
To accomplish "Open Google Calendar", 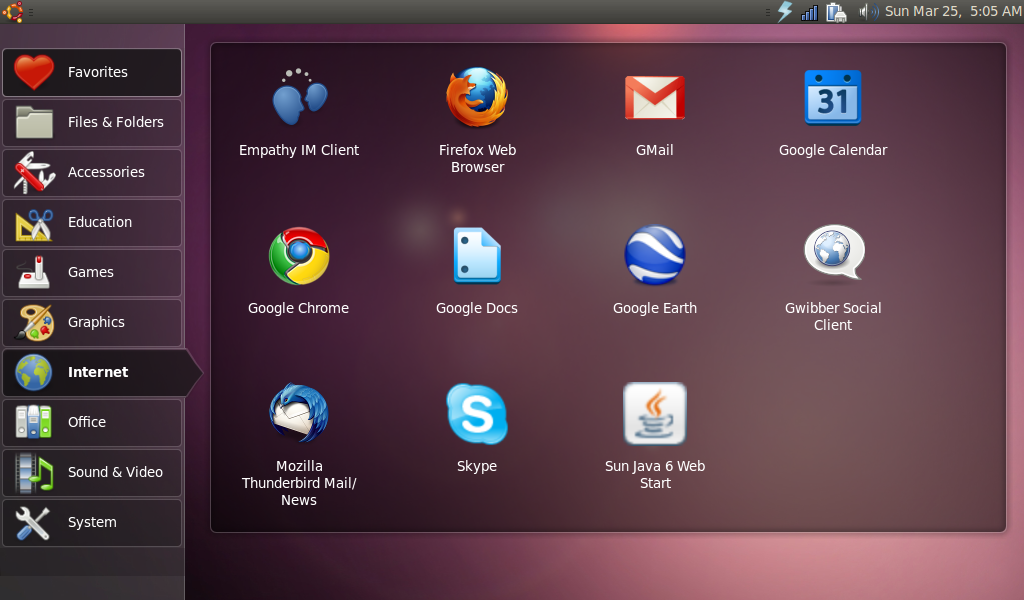I will point(833,98).
